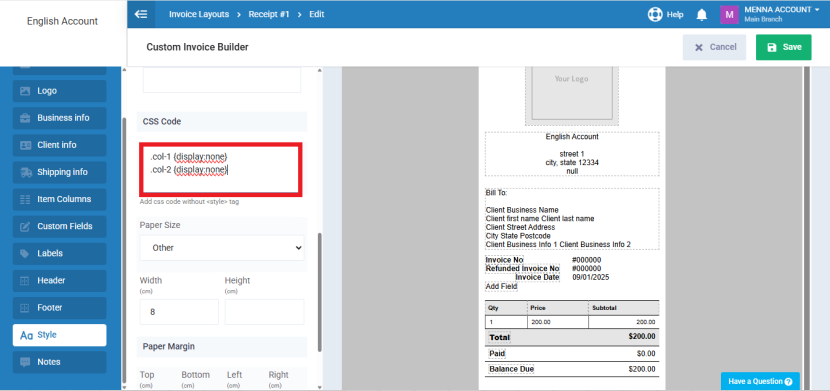Click the Price column header
Image resolution: width=830 pixels, height=391 pixels.
(x=558, y=308)
